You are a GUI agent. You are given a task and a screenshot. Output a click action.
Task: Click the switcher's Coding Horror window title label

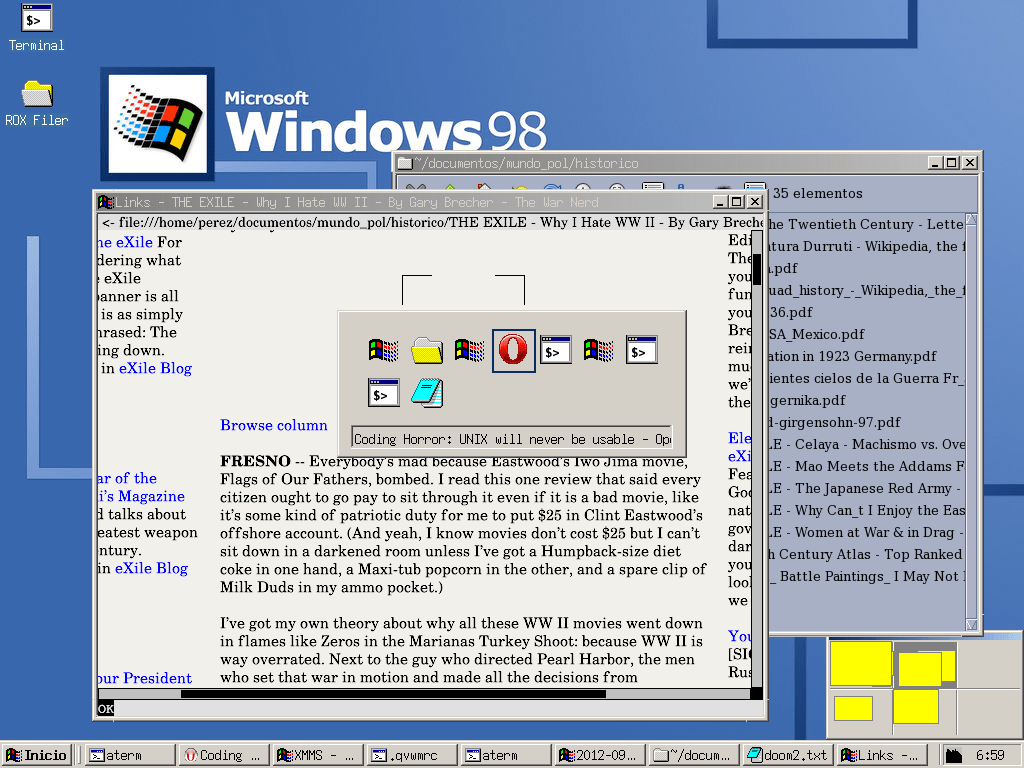point(512,439)
